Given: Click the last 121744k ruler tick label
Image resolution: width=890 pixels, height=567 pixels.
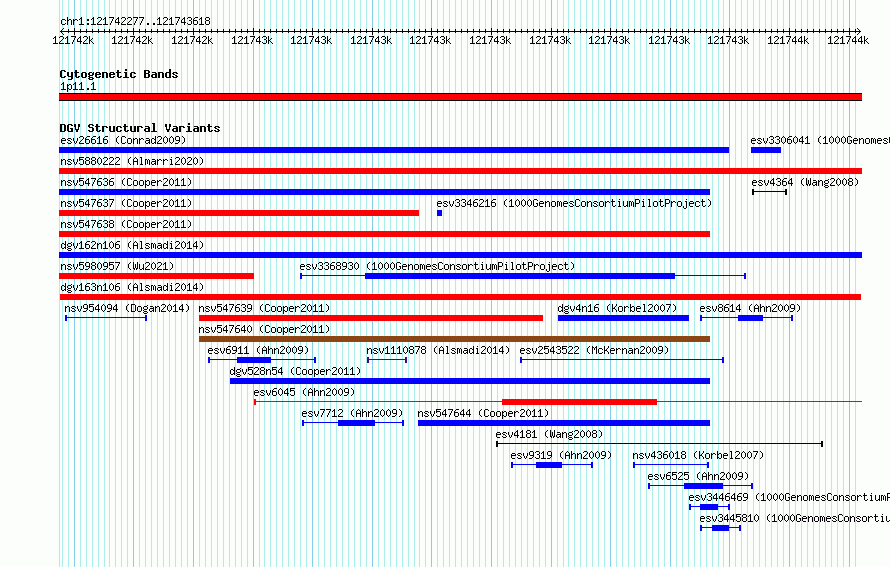Looking at the screenshot, I should tap(848, 40).
